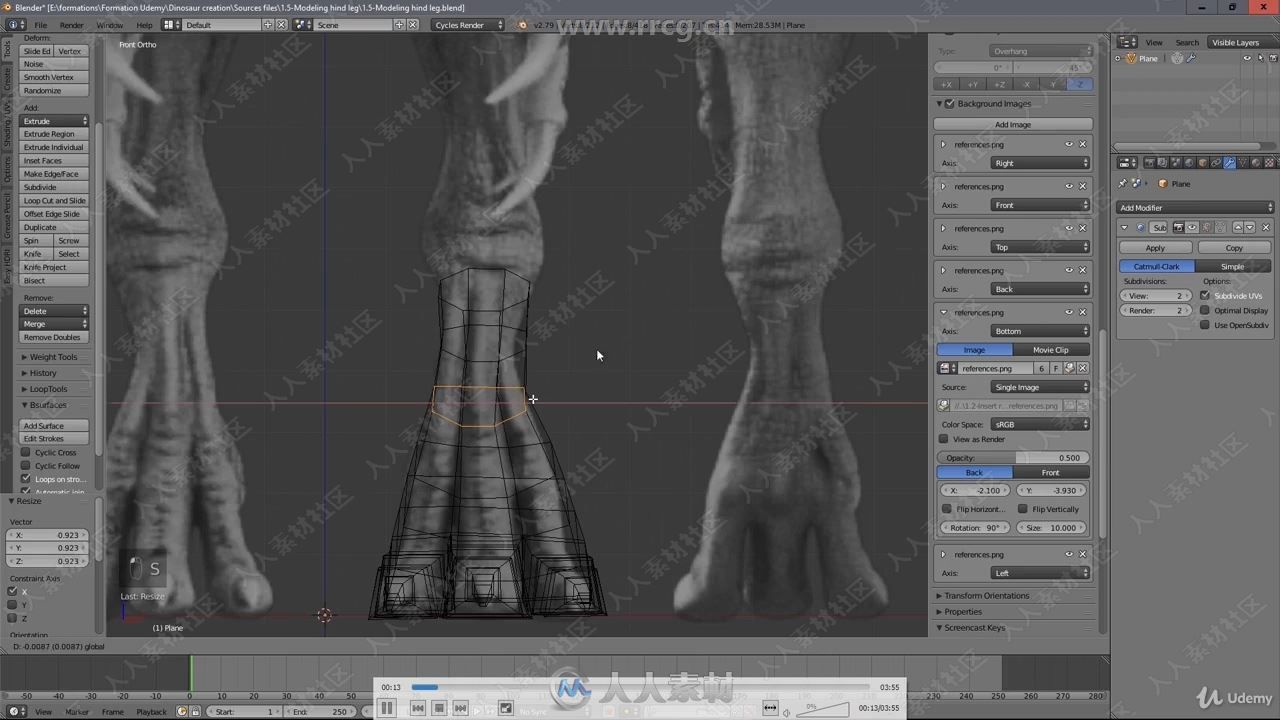Open the Source Single Image dropdown
This screenshot has height=720, width=1280.
tap(1040, 387)
